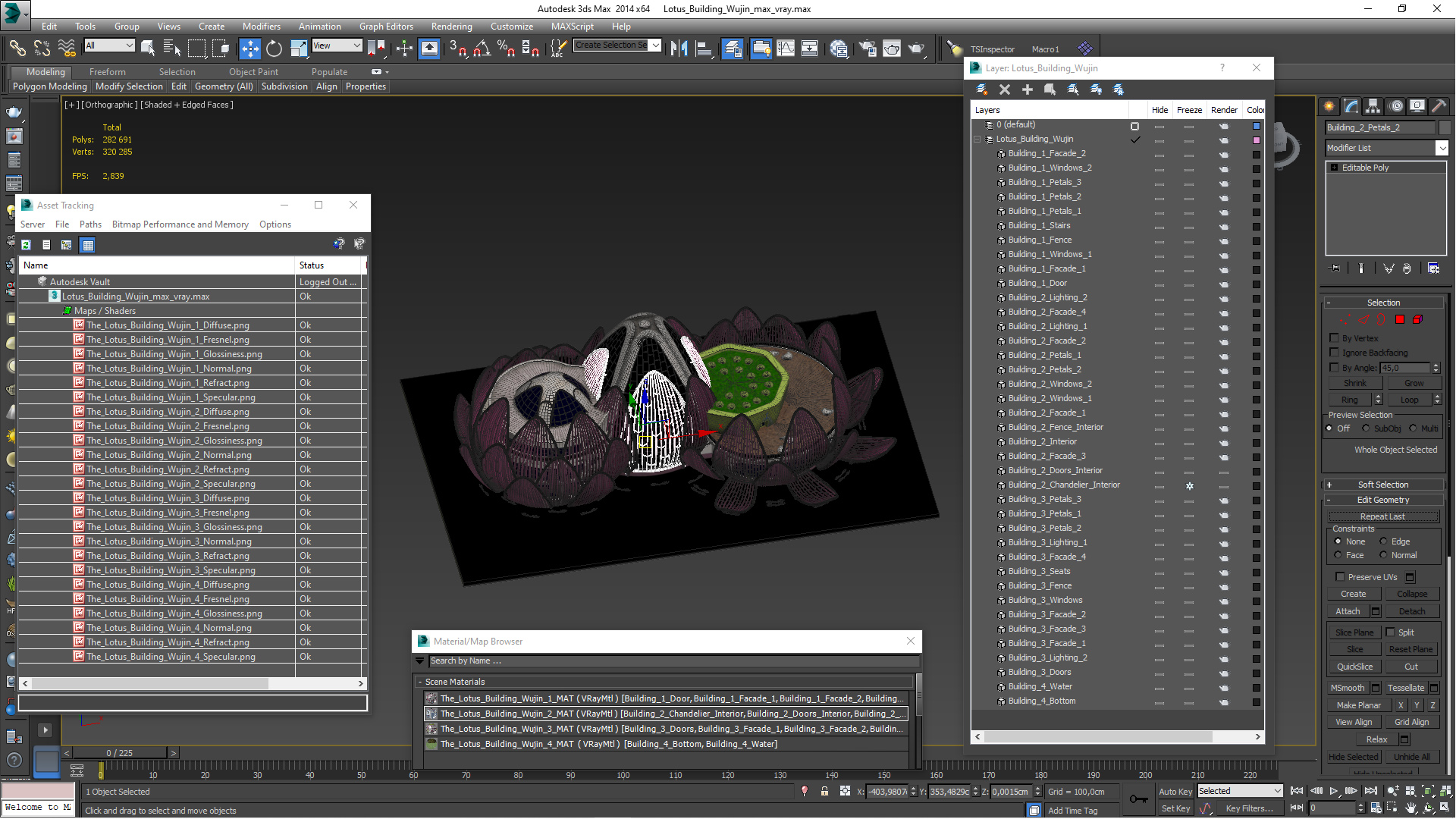The width and height of the screenshot is (1456, 819).
Task: Collapse Scene Materials group
Action: click(419, 682)
